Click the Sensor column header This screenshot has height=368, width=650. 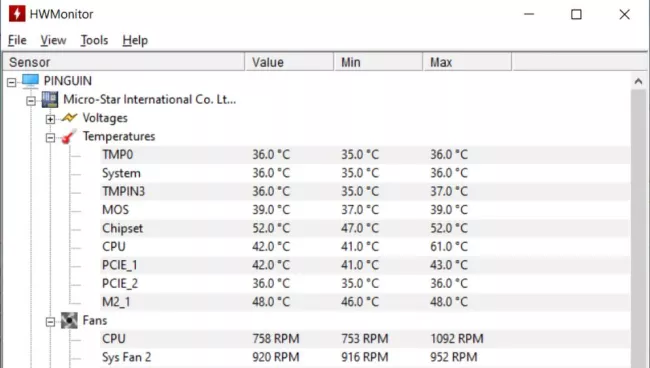point(124,62)
